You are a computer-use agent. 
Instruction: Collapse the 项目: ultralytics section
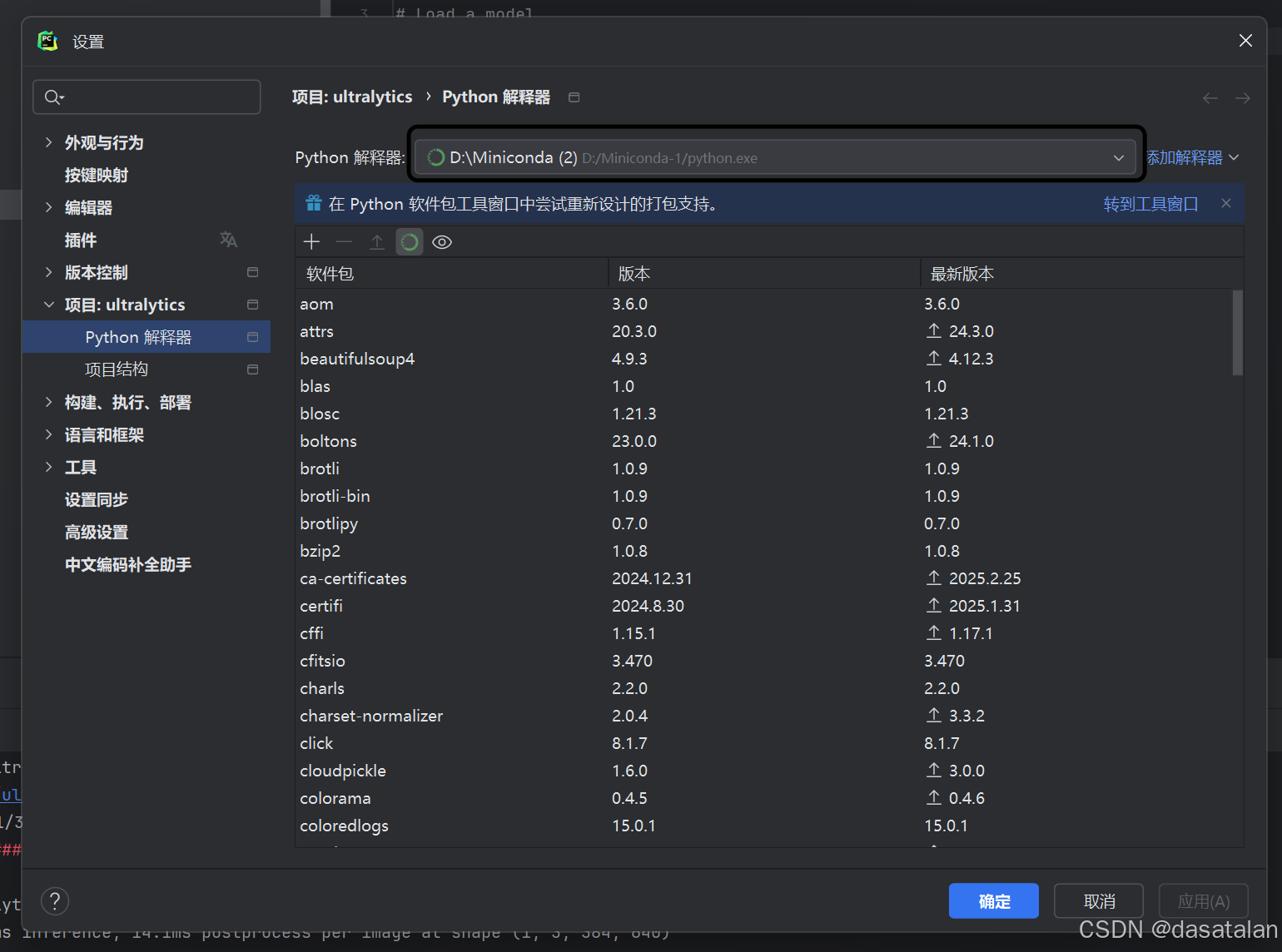pos(48,305)
